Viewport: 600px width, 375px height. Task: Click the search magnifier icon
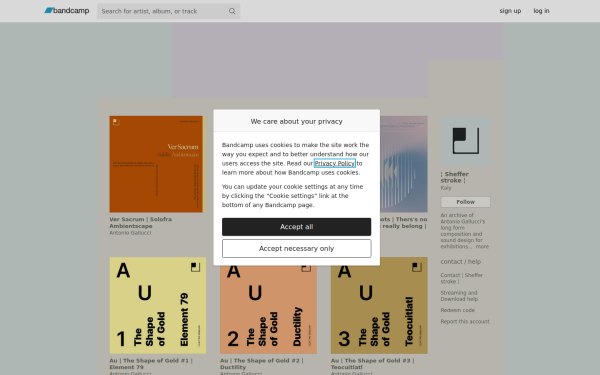[x=232, y=11]
